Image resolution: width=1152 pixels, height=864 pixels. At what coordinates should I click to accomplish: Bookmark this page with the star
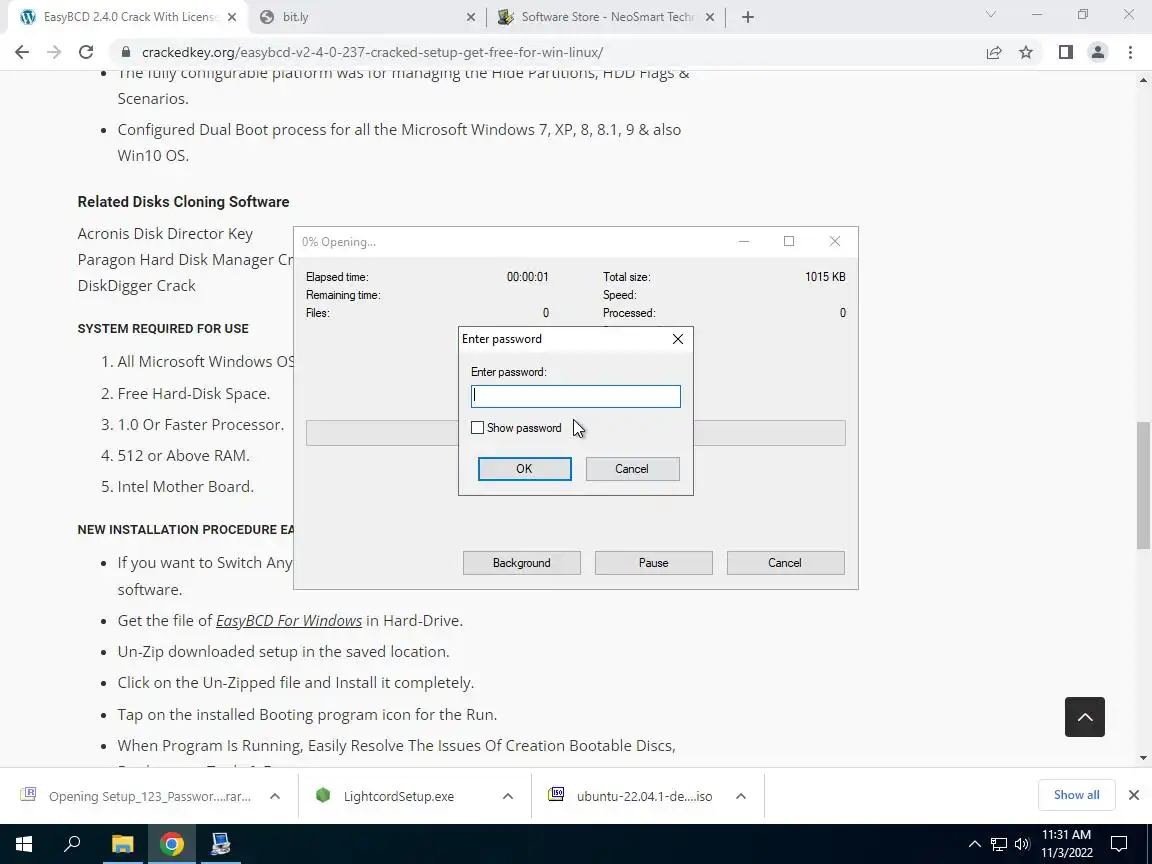pyautogui.click(x=1026, y=52)
